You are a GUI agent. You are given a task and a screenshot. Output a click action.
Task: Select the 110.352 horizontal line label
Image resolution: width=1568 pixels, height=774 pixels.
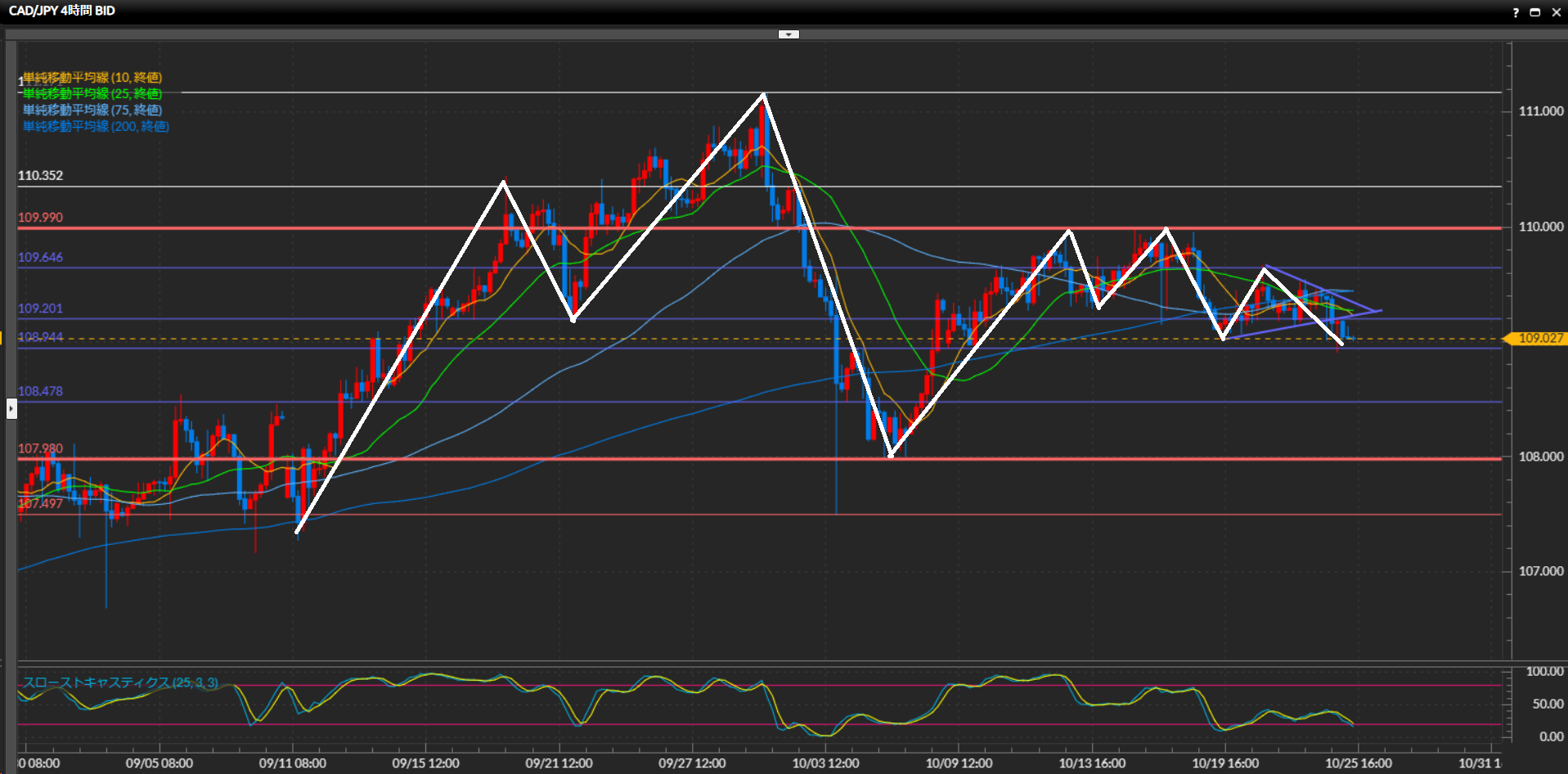click(41, 176)
